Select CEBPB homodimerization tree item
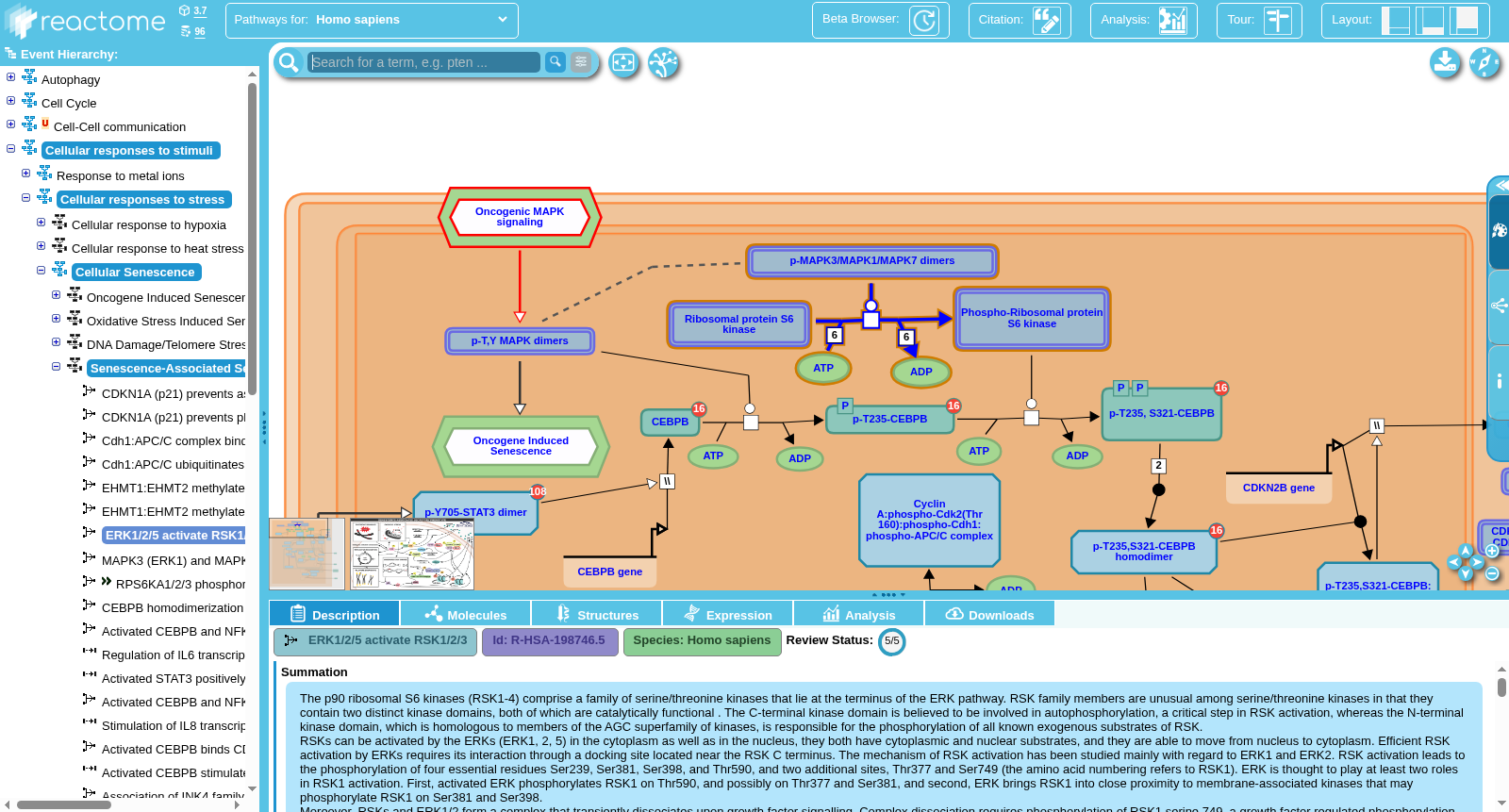 173,608
